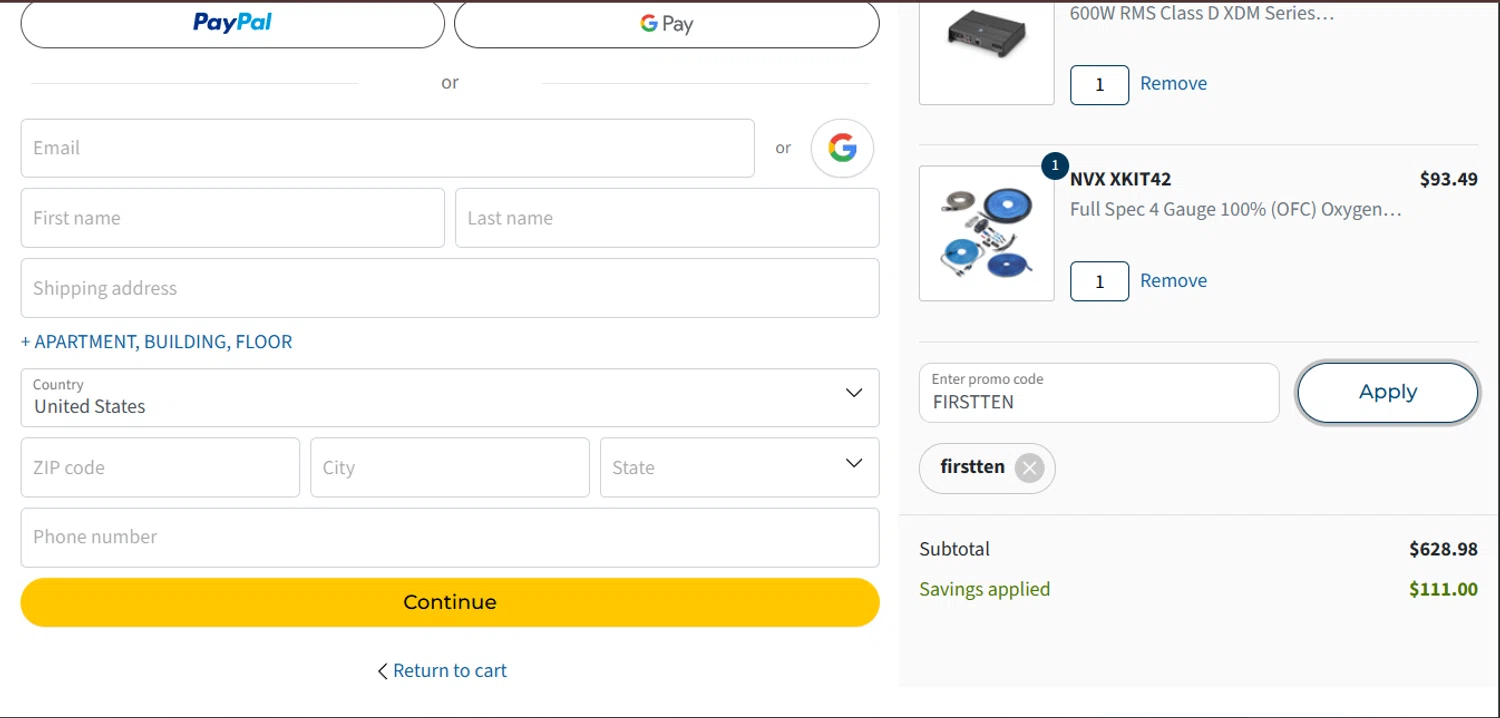Viewport: 1500px width, 718px height.
Task: Remove the 600W XDM amplifier item
Action: pyautogui.click(x=1173, y=84)
